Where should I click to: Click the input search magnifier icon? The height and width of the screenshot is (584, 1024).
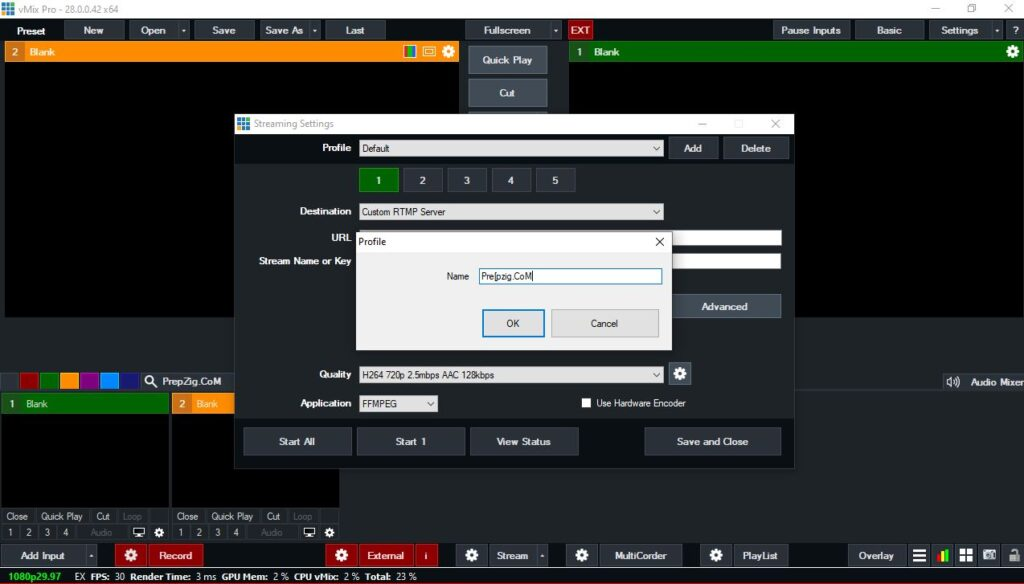coord(150,381)
